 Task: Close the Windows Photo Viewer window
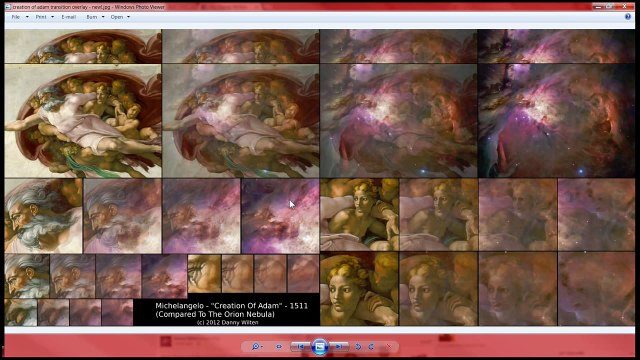click(x=624, y=6)
